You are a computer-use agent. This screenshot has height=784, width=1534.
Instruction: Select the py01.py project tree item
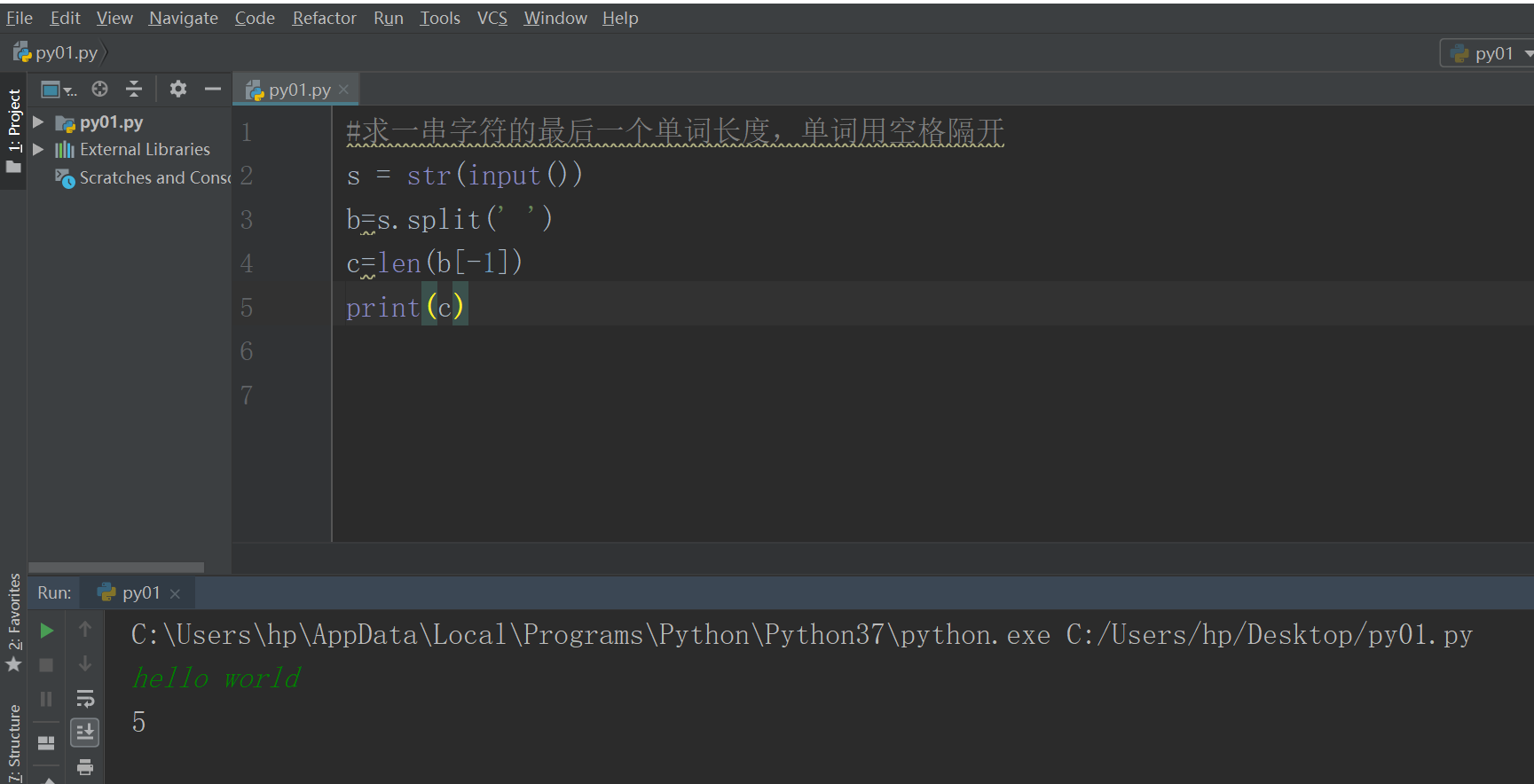tap(111, 122)
